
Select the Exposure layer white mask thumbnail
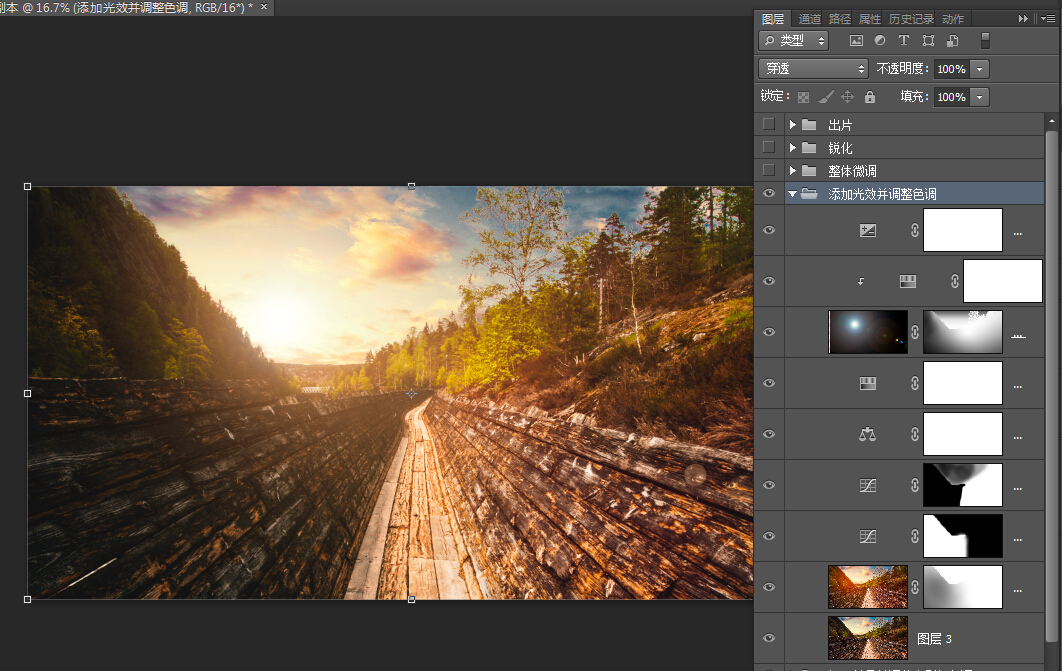coord(962,230)
